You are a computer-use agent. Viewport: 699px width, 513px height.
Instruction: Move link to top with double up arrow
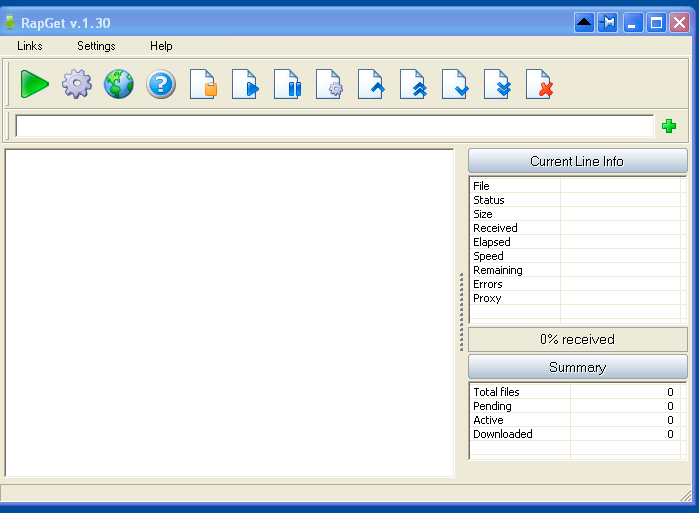click(x=413, y=84)
